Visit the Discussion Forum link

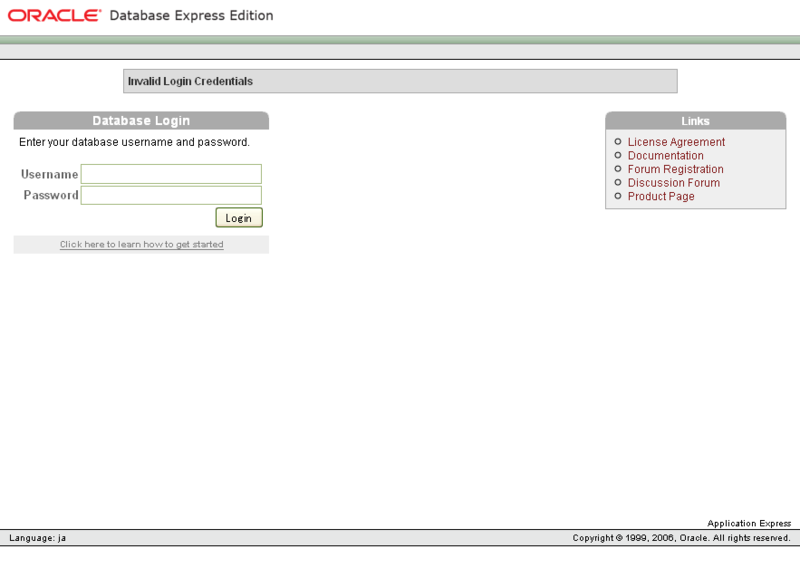pos(673,183)
